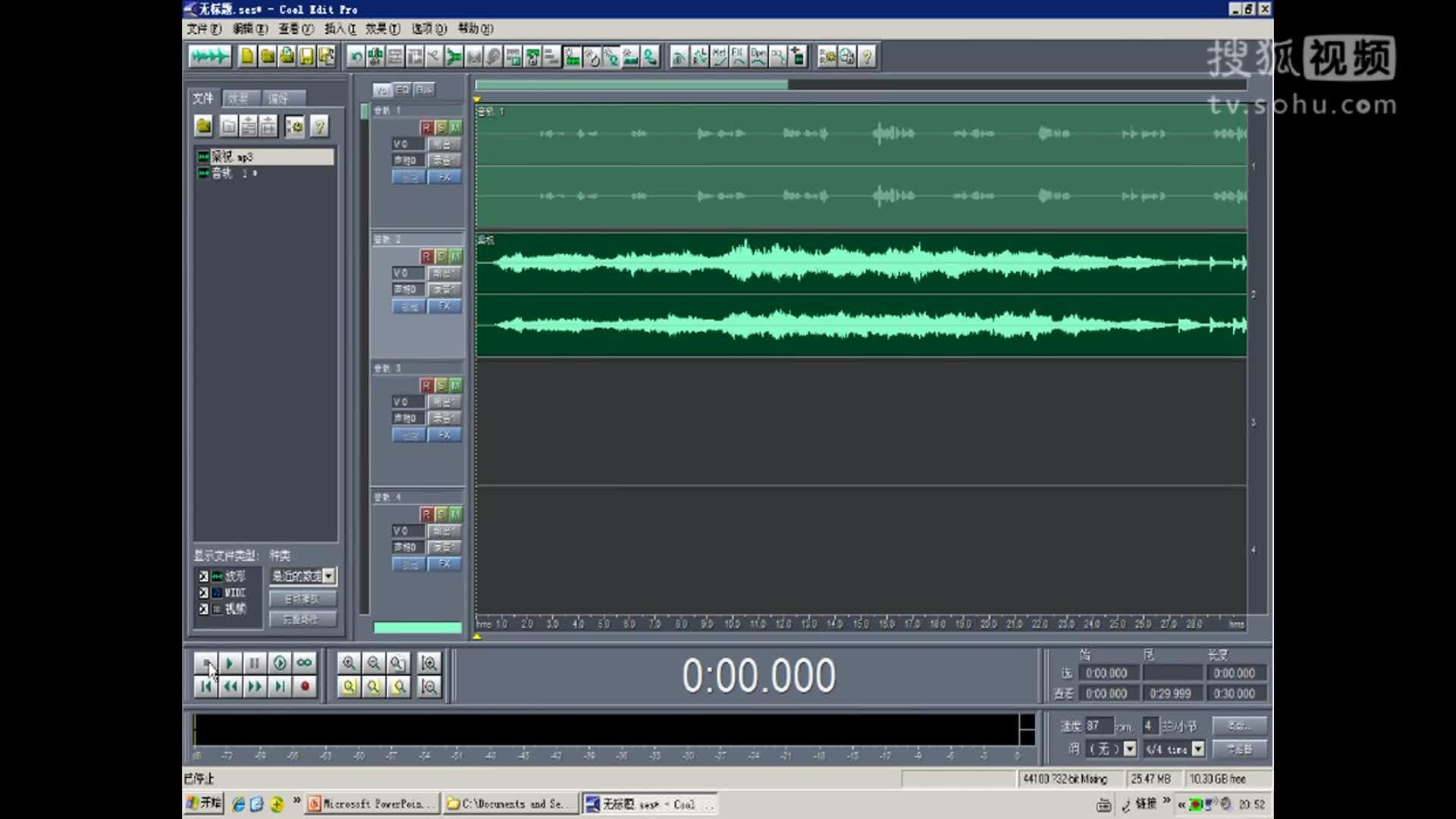Click the waveform view switch icon in toolbar
This screenshot has height=819, width=1456.
coord(209,57)
